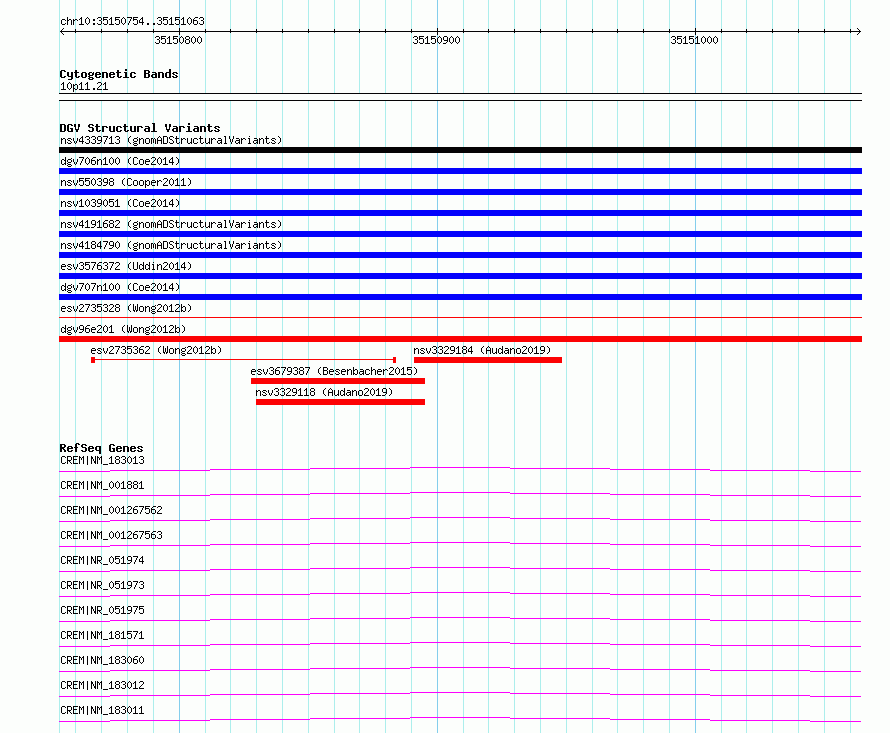Select variant label esv3576372 (Uddin2014)
Viewport: 890px width, 733px height.
coord(126,266)
